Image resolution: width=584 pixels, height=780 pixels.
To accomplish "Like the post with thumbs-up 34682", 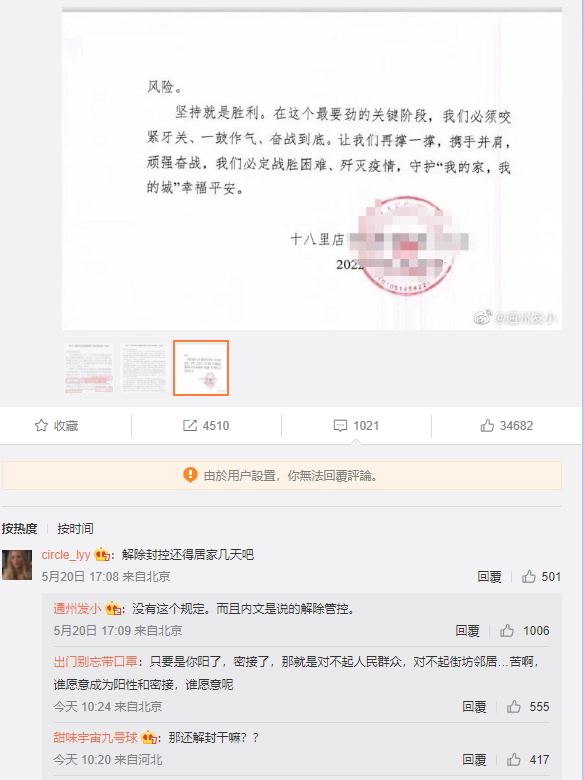I will coord(487,425).
